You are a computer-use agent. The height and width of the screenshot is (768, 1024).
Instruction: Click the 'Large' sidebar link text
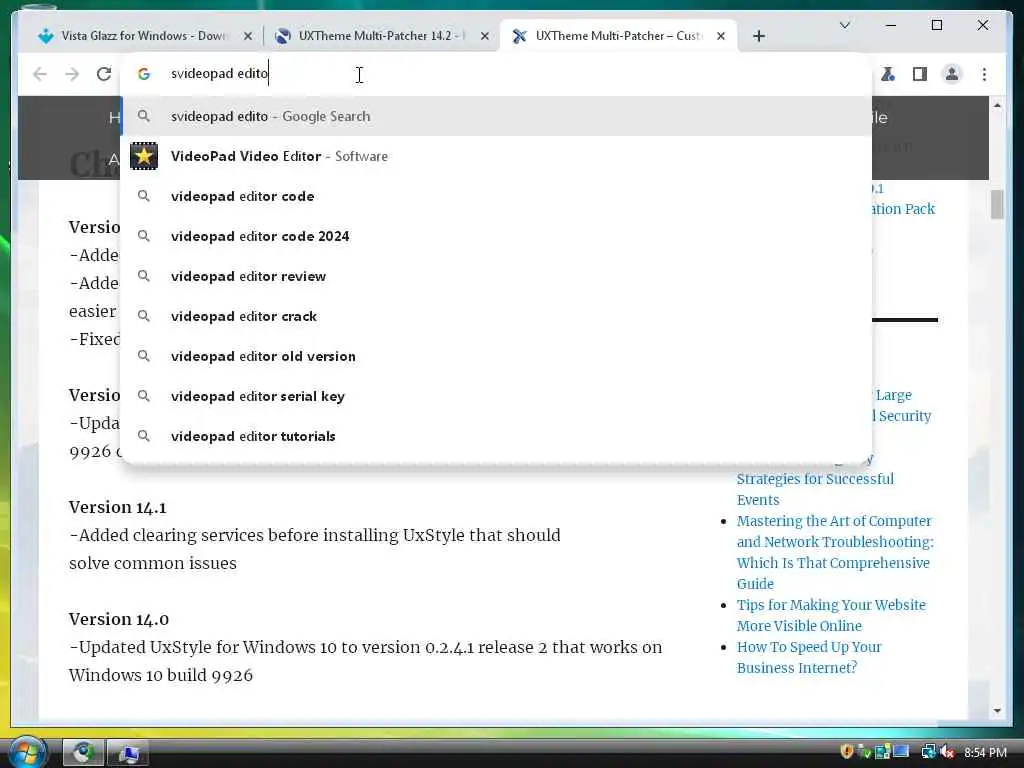[x=893, y=395]
